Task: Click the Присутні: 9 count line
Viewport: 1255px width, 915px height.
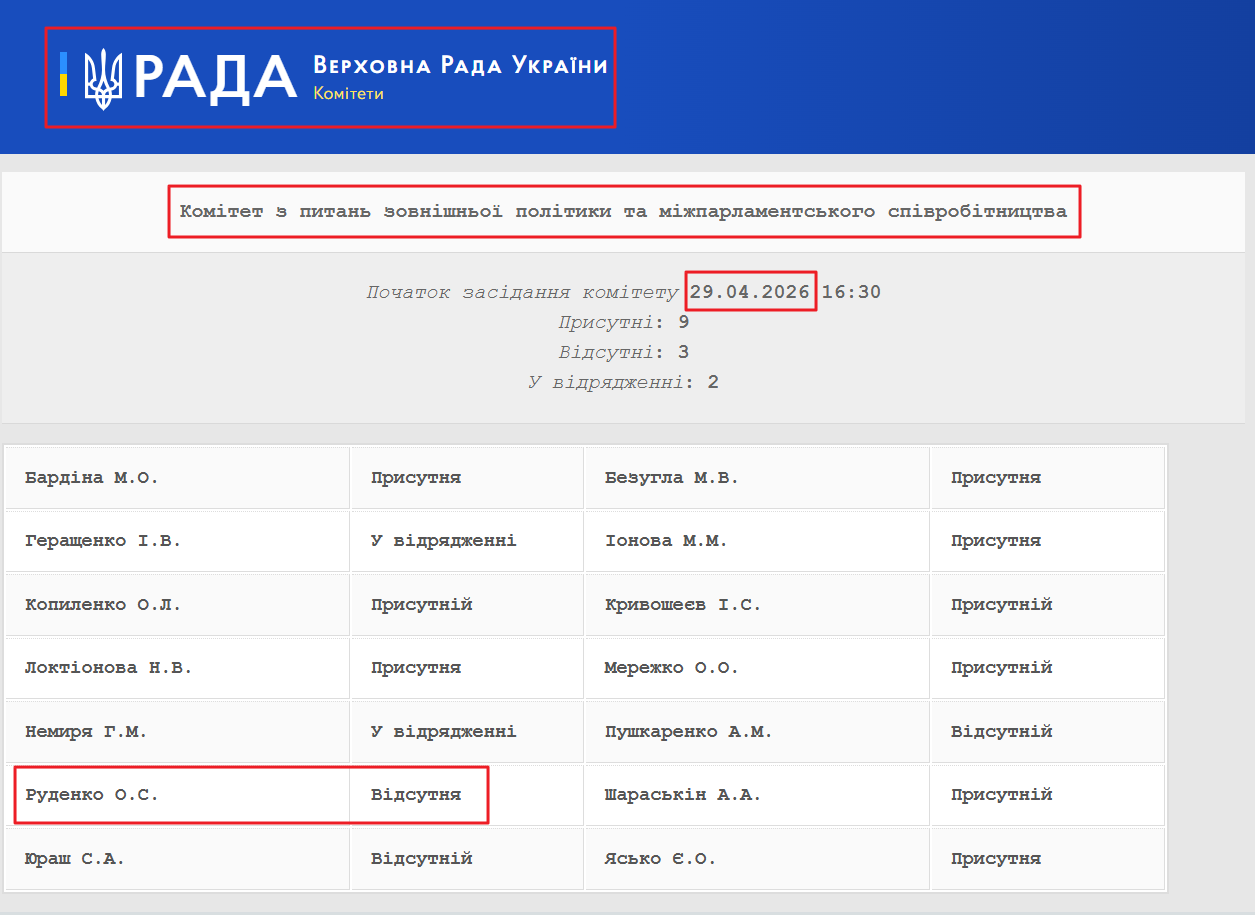Action: coord(624,323)
